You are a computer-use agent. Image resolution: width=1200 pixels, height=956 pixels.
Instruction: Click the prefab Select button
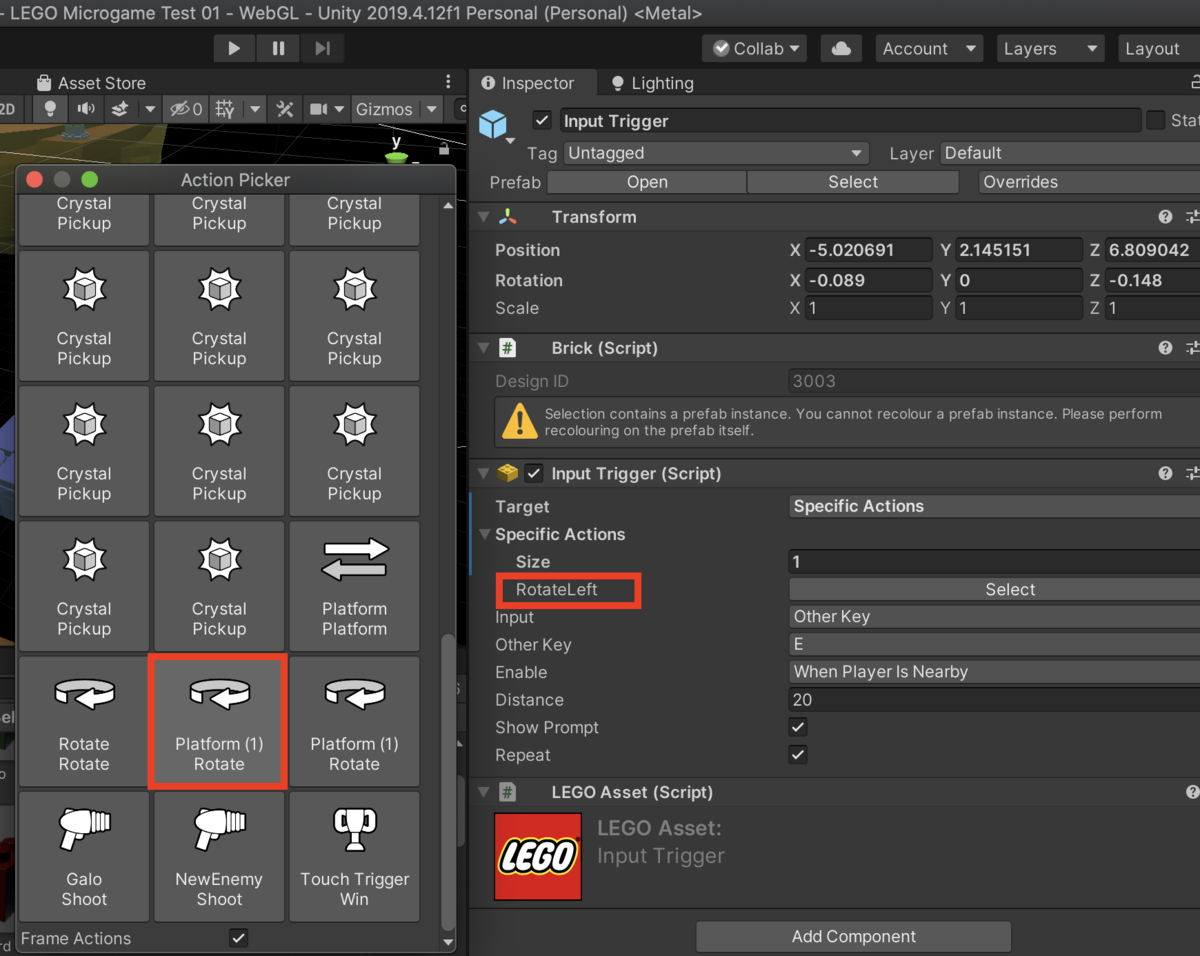(853, 182)
